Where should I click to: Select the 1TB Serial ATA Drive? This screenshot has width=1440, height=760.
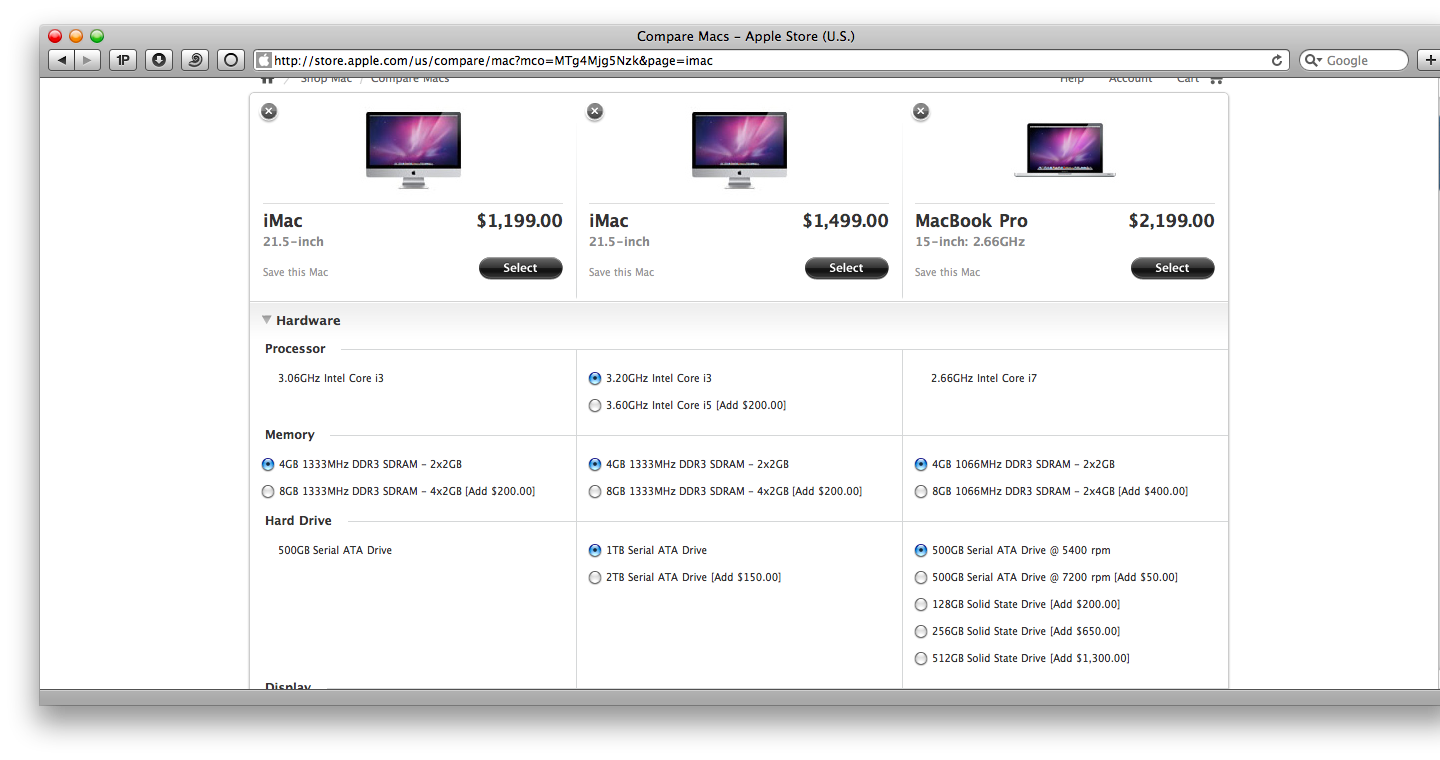click(x=595, y=550)
